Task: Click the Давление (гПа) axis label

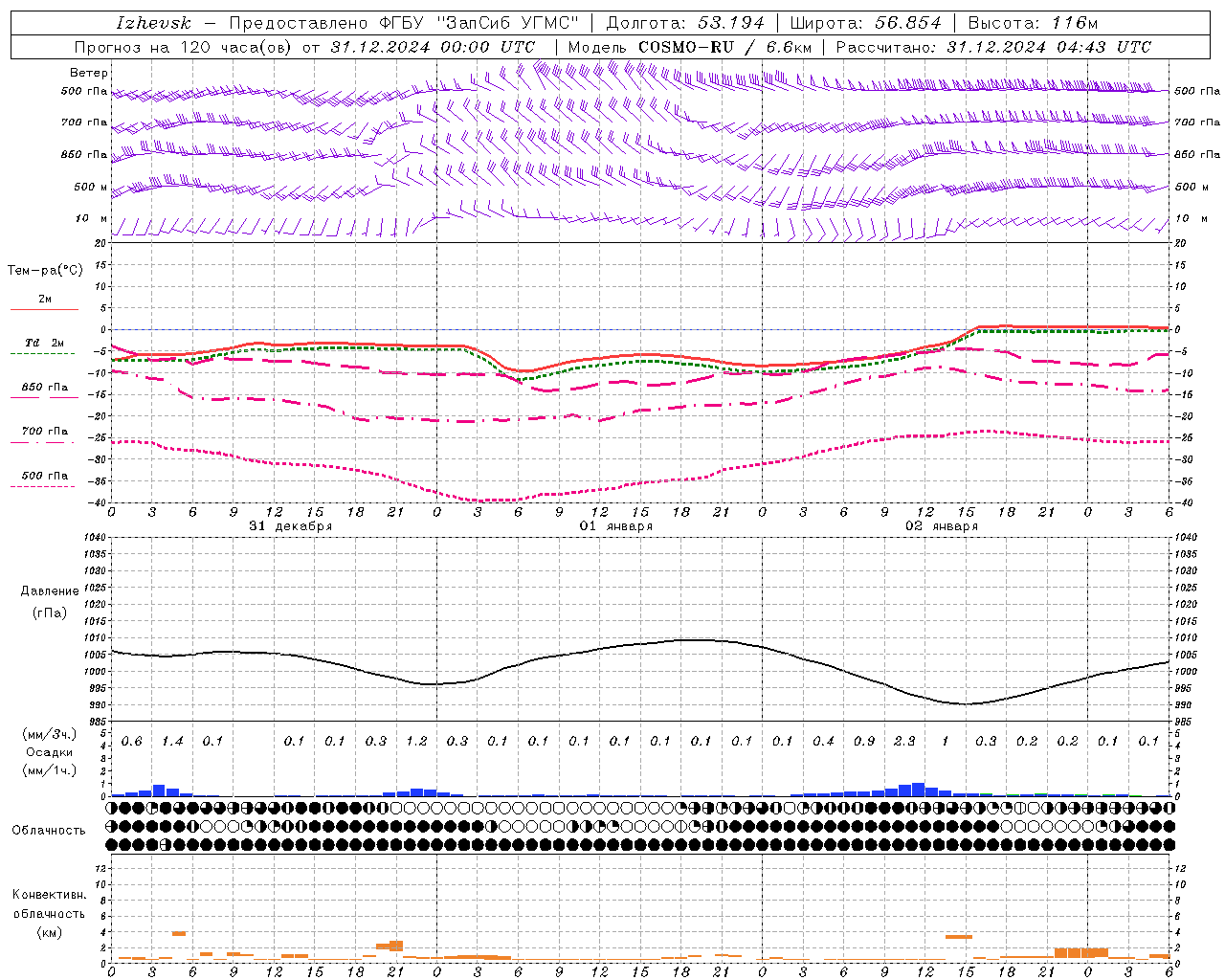Action: 50,602
